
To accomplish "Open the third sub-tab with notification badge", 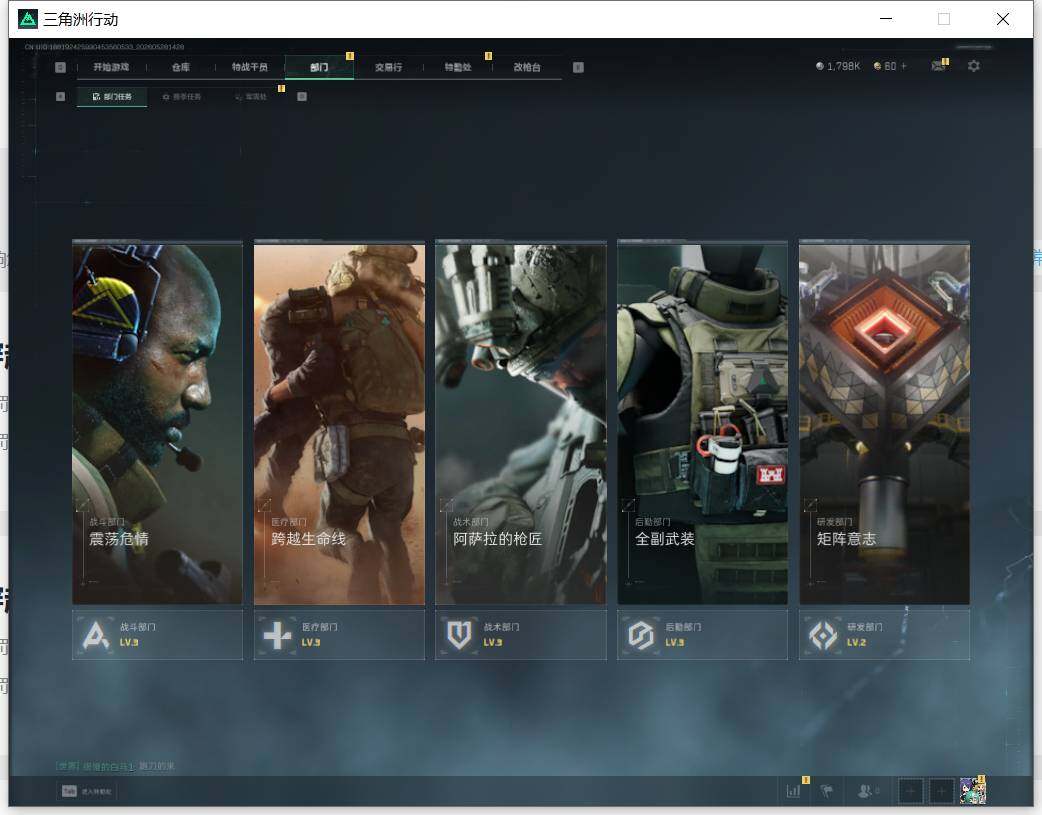I will [251, 97].
